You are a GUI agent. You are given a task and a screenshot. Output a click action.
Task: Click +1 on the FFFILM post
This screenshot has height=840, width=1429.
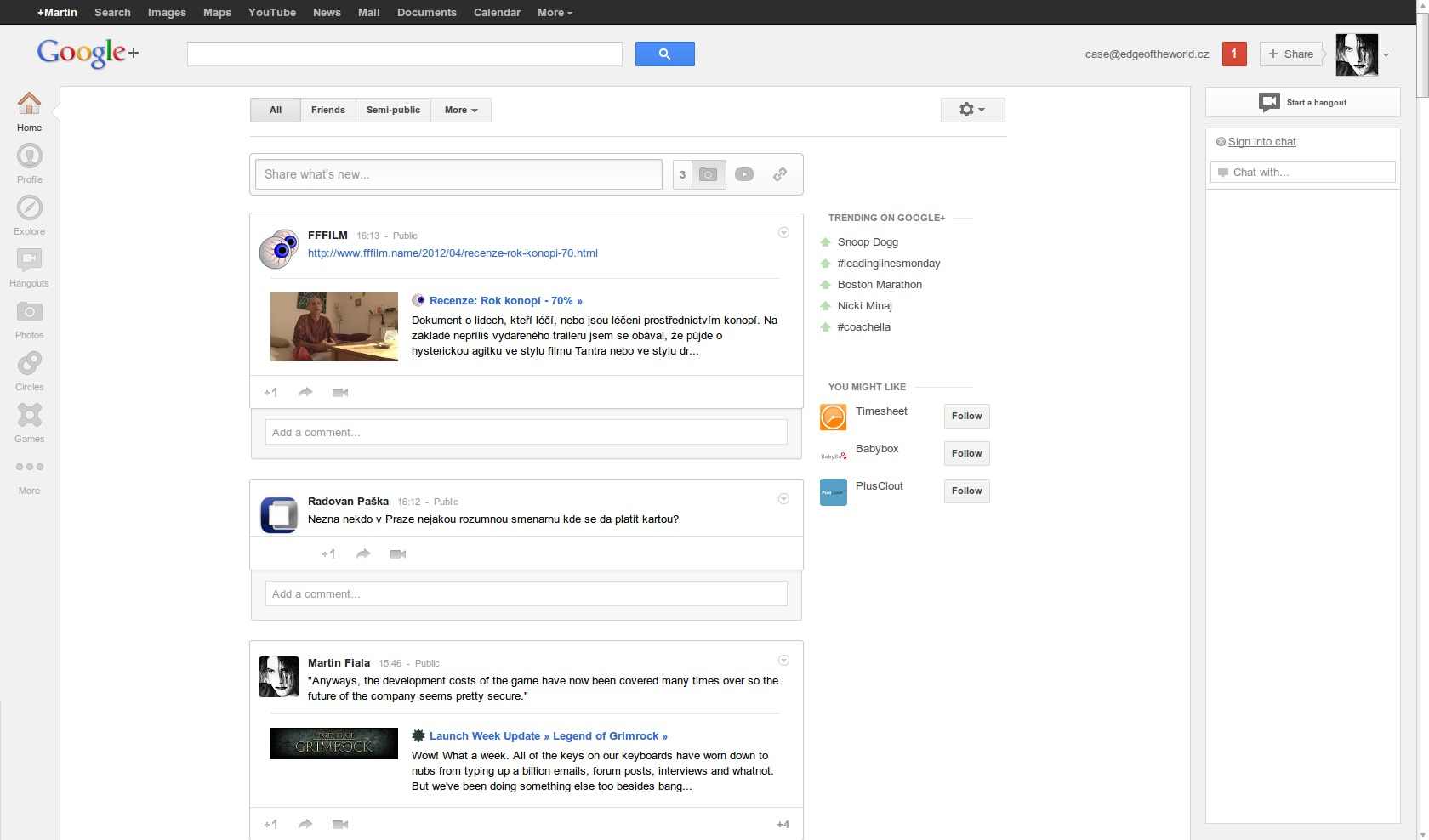(x=270, y=392)
